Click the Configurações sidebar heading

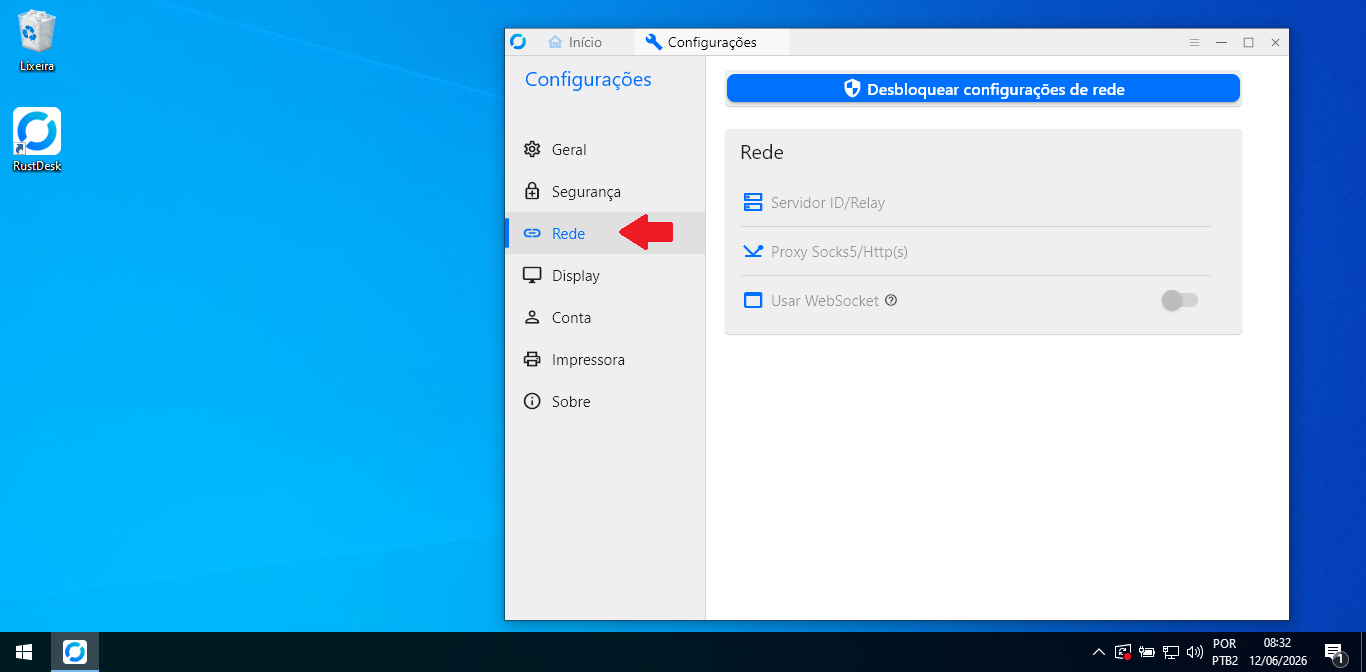588,80
